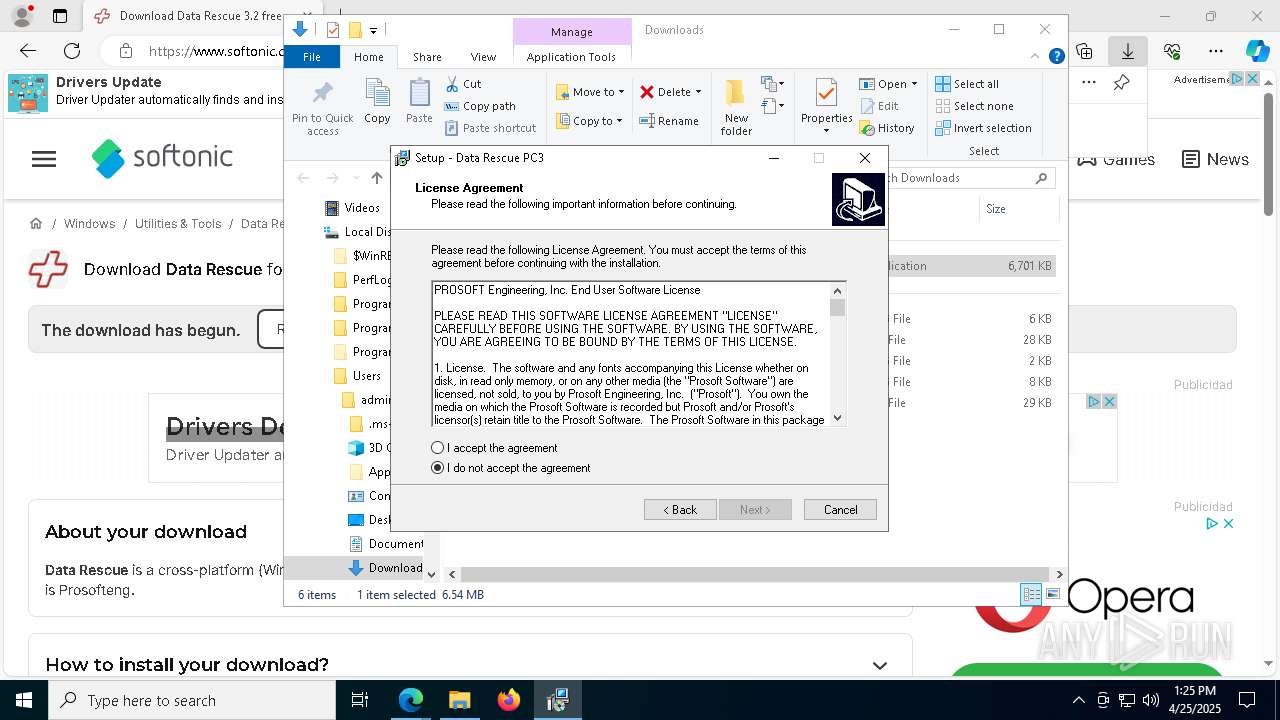The height and width of the screenshot is (720, 1280).
Task: Click Select none in ribbon
Action: (x=974, y=106)
